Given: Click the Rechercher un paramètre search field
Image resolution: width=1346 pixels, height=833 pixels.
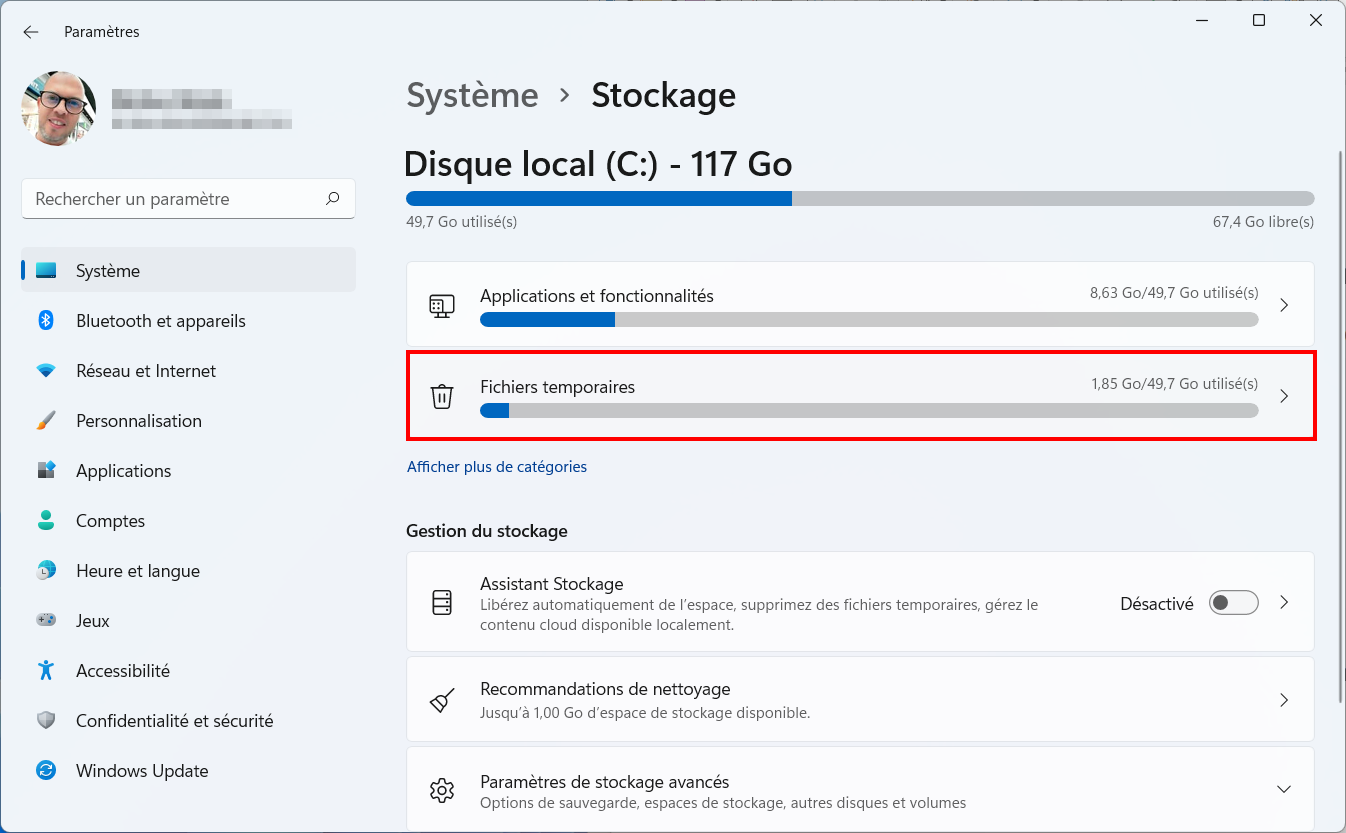Looking at the screenshot, I should (188, 199).
